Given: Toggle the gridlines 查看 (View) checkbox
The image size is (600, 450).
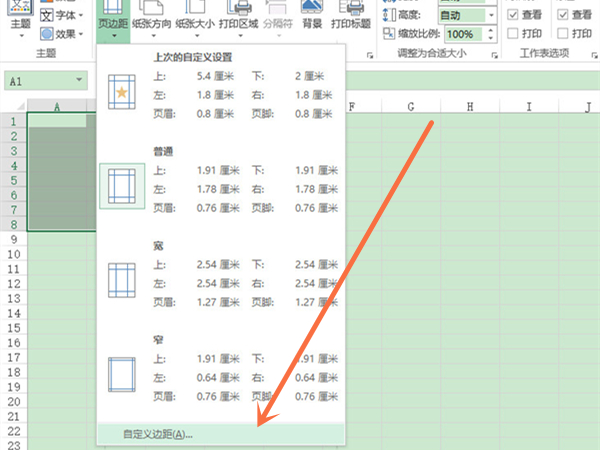Looking at the screenshot, I should click(513, 16).
